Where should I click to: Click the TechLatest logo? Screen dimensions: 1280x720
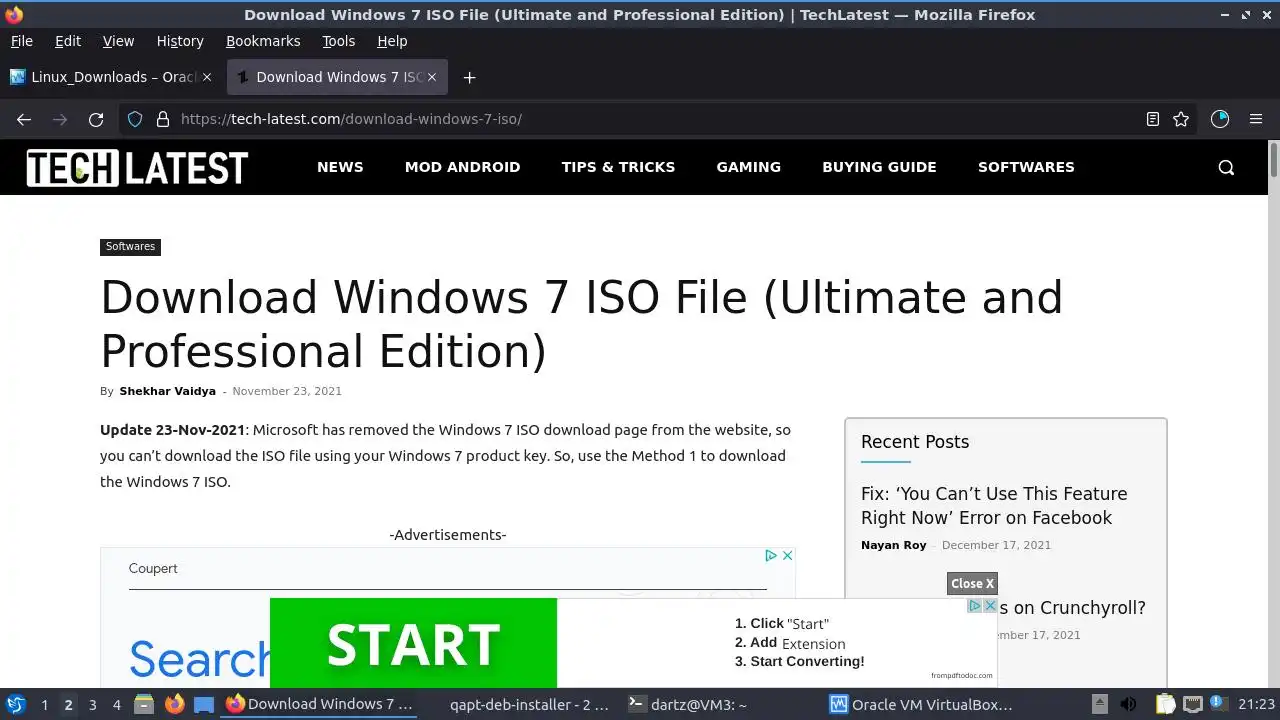(x=137, y=167)
